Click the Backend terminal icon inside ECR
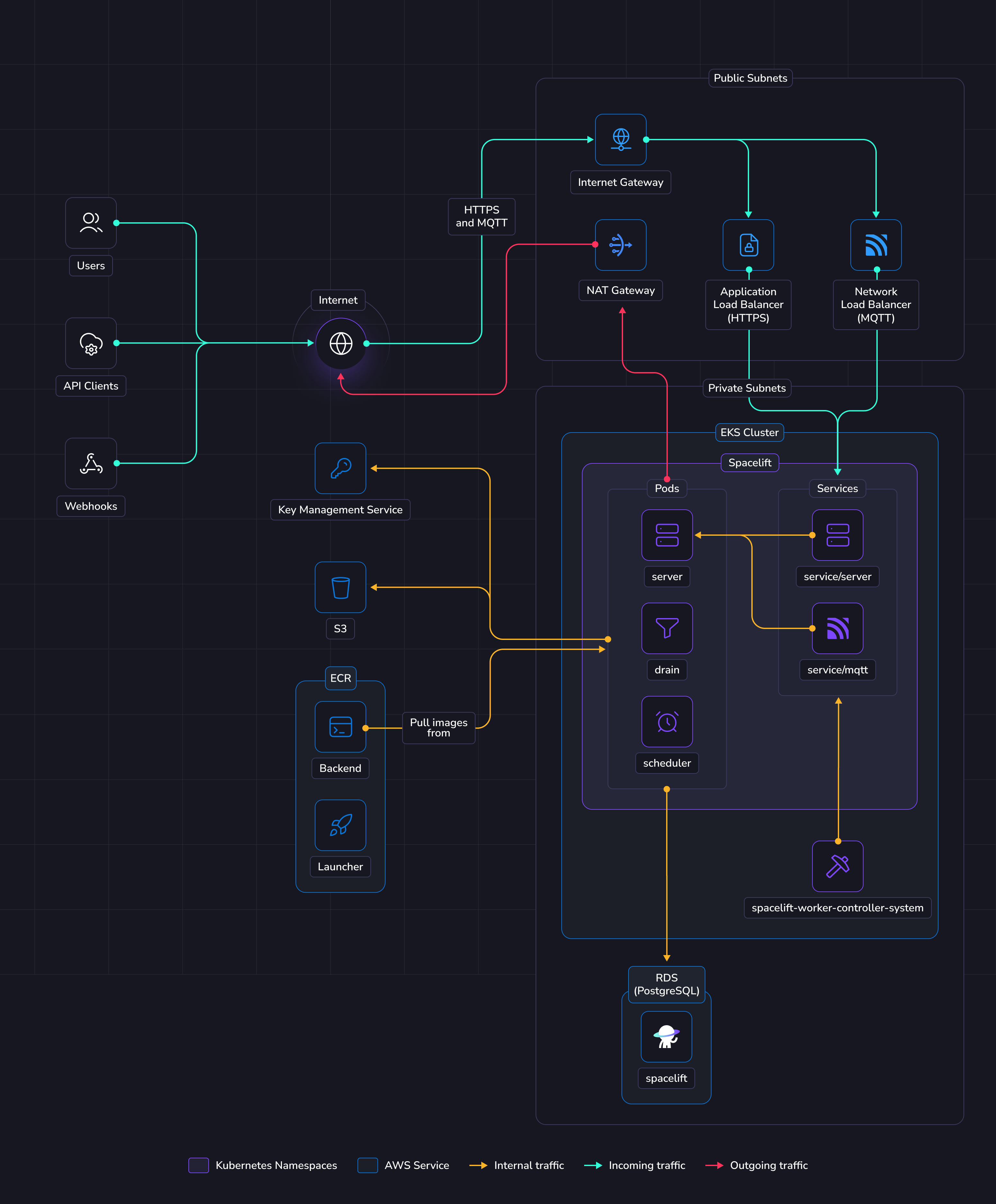The width and height of the screenshot is (996, 1204). point(340,727)
